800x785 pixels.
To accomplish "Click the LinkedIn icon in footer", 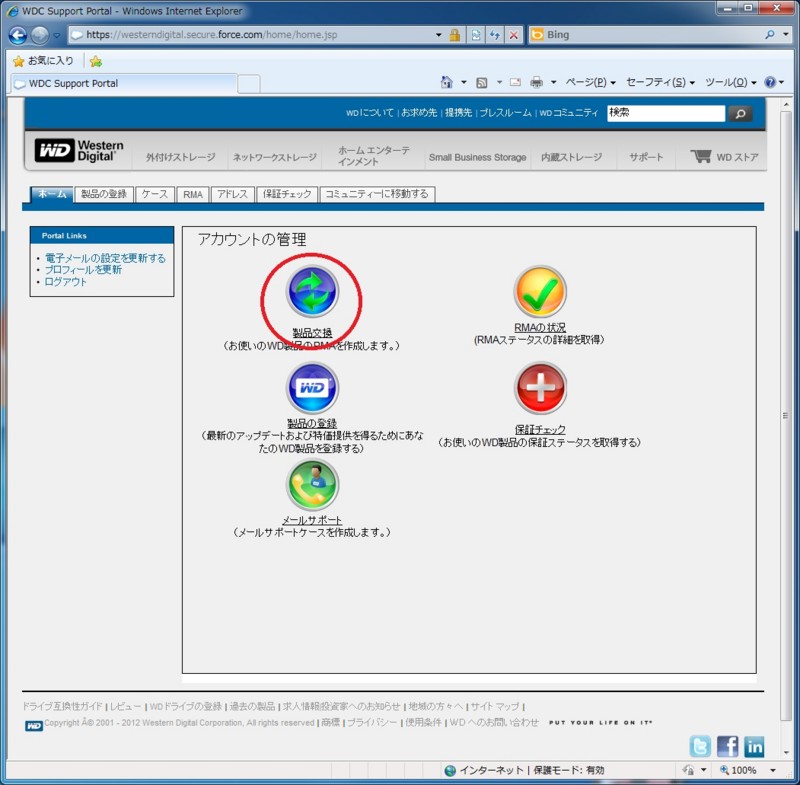I will [x=754, y=746].
